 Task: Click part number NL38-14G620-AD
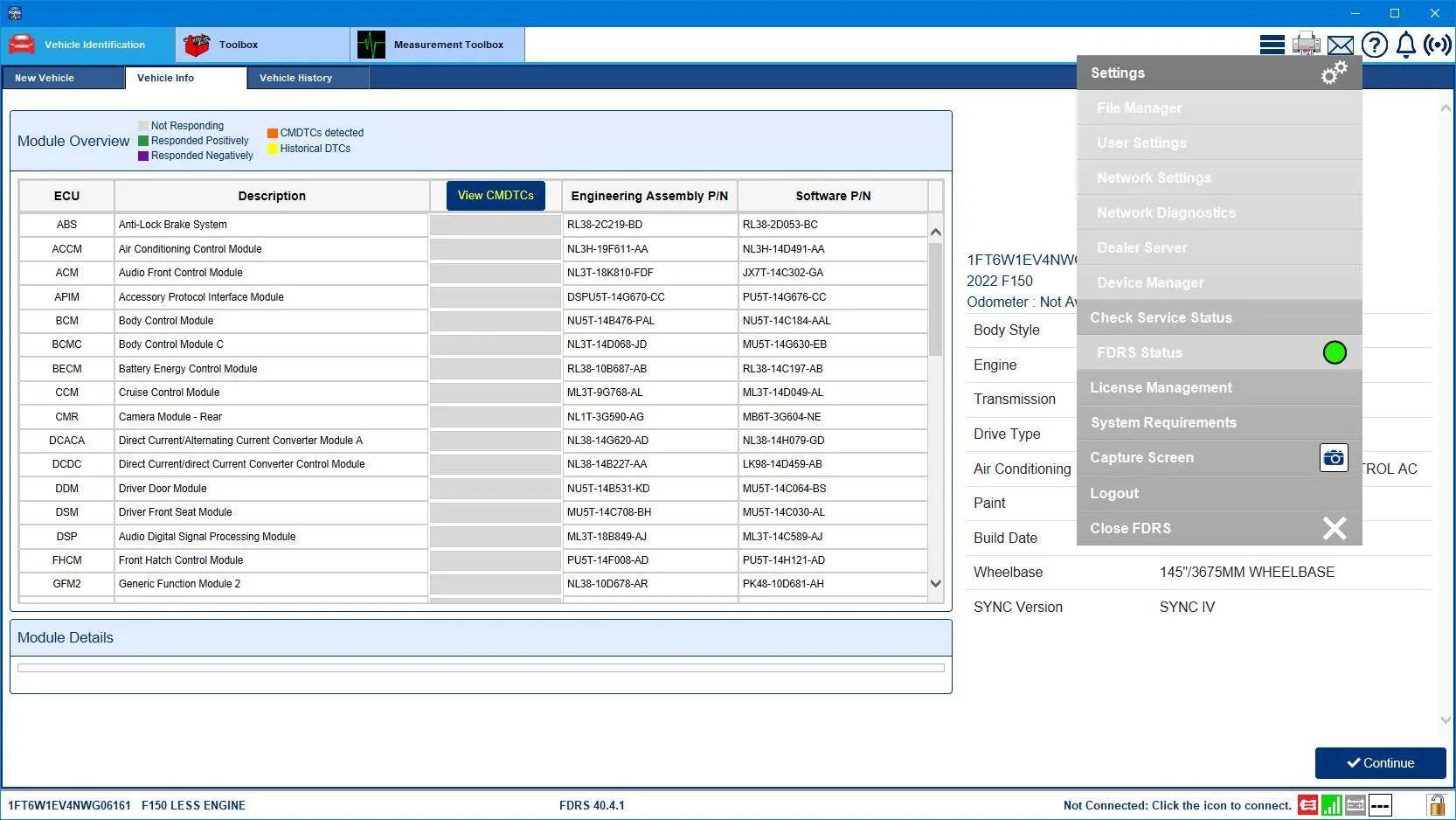coord(607,441)
